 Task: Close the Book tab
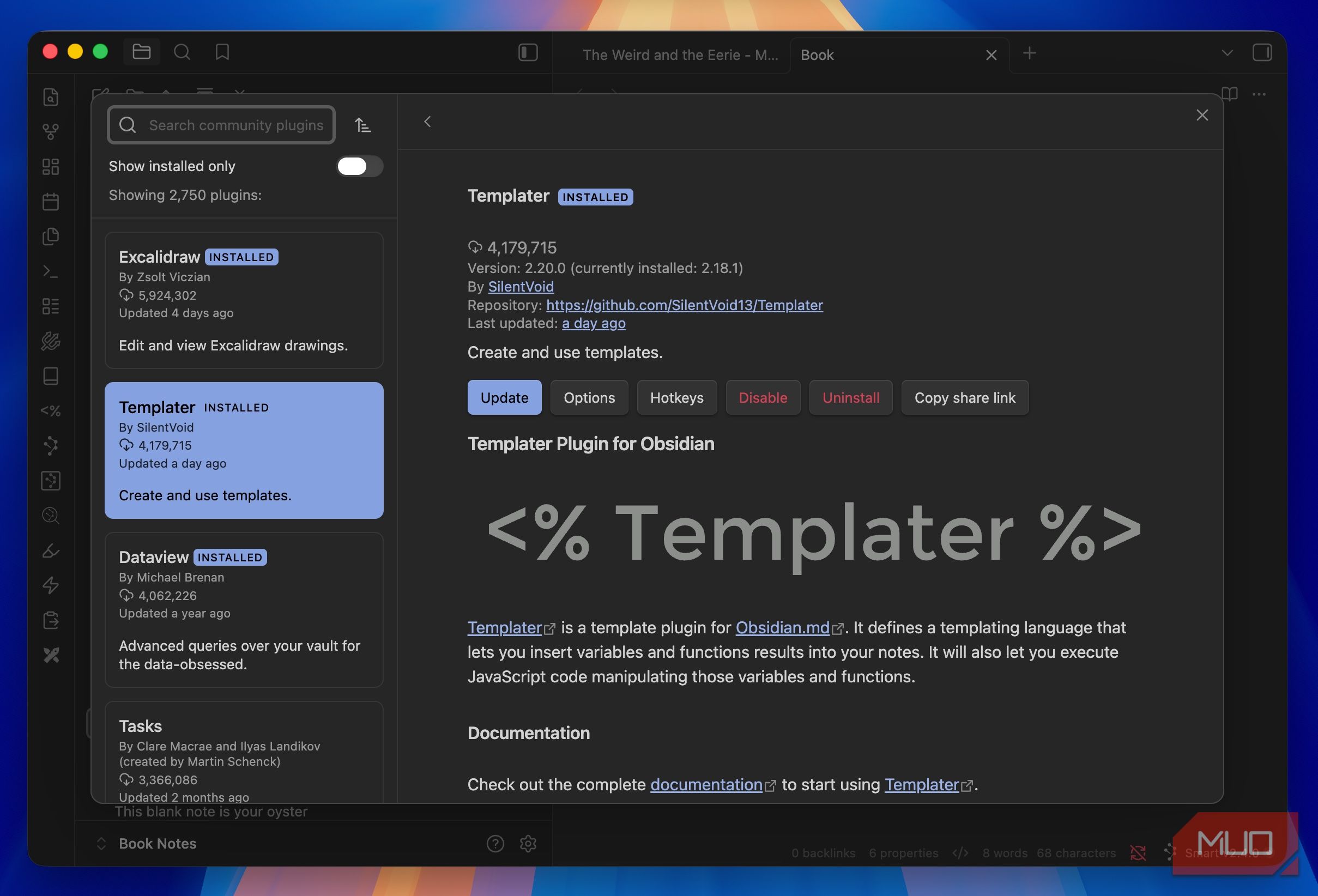click(x=991, y=55)
